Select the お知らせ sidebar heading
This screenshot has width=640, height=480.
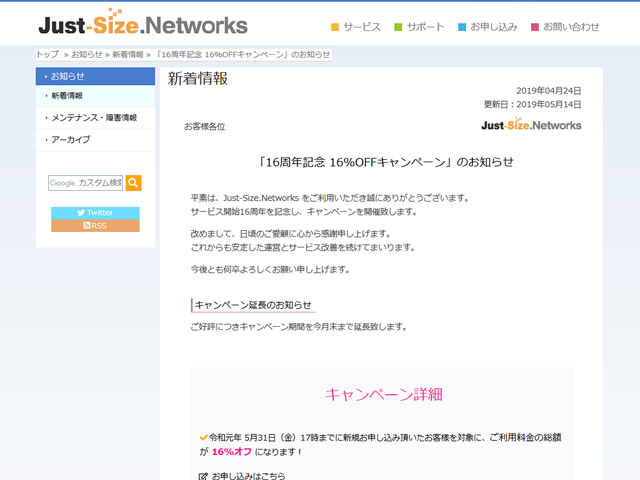[x=95, y=76]
